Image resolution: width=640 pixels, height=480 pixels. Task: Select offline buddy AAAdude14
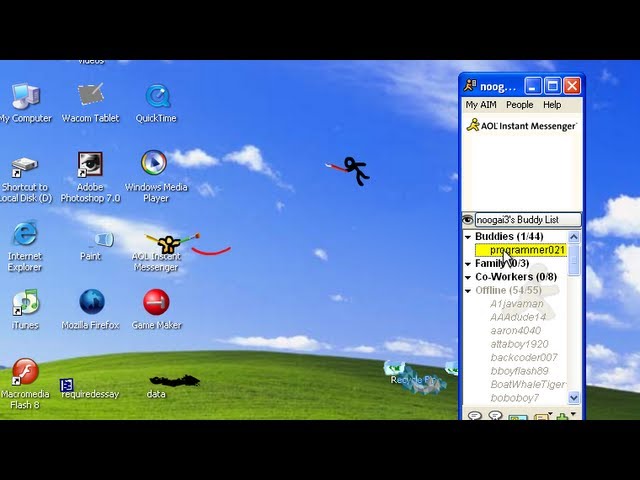[518, 317]
